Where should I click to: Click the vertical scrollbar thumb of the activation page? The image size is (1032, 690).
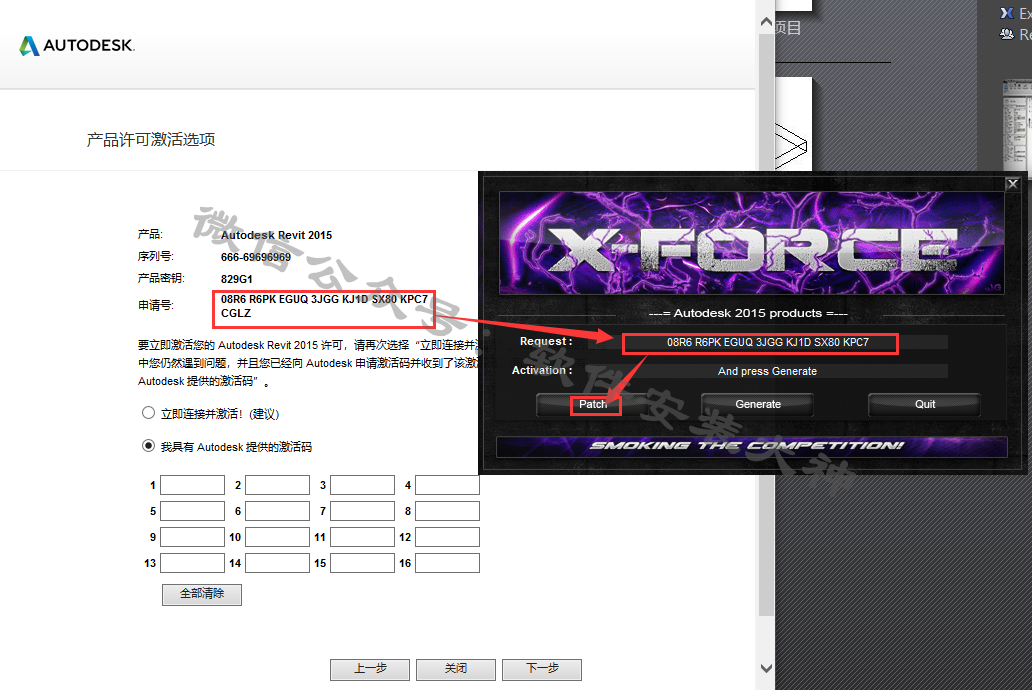tap(766, 323)
